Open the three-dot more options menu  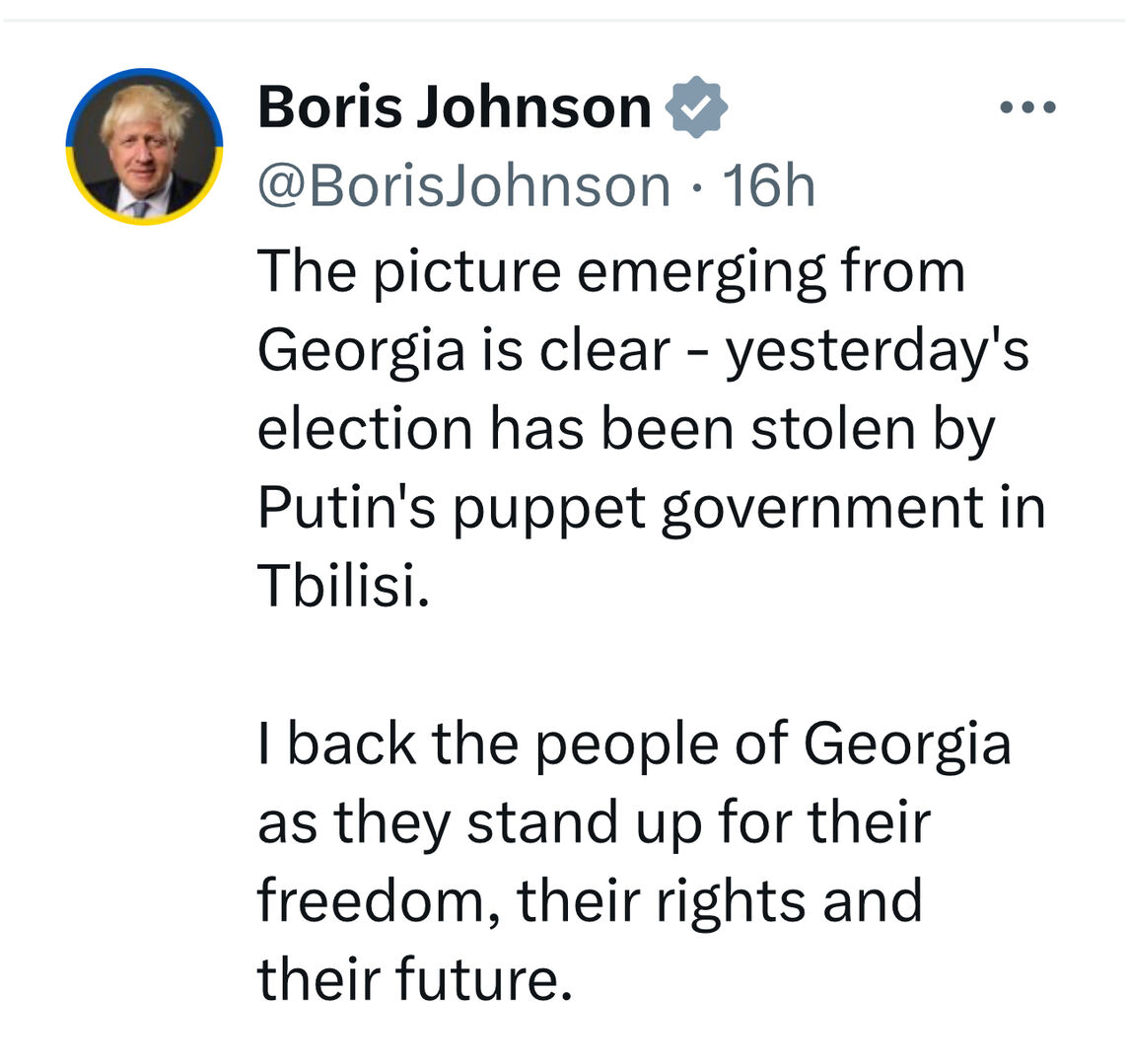(1027, 106)
